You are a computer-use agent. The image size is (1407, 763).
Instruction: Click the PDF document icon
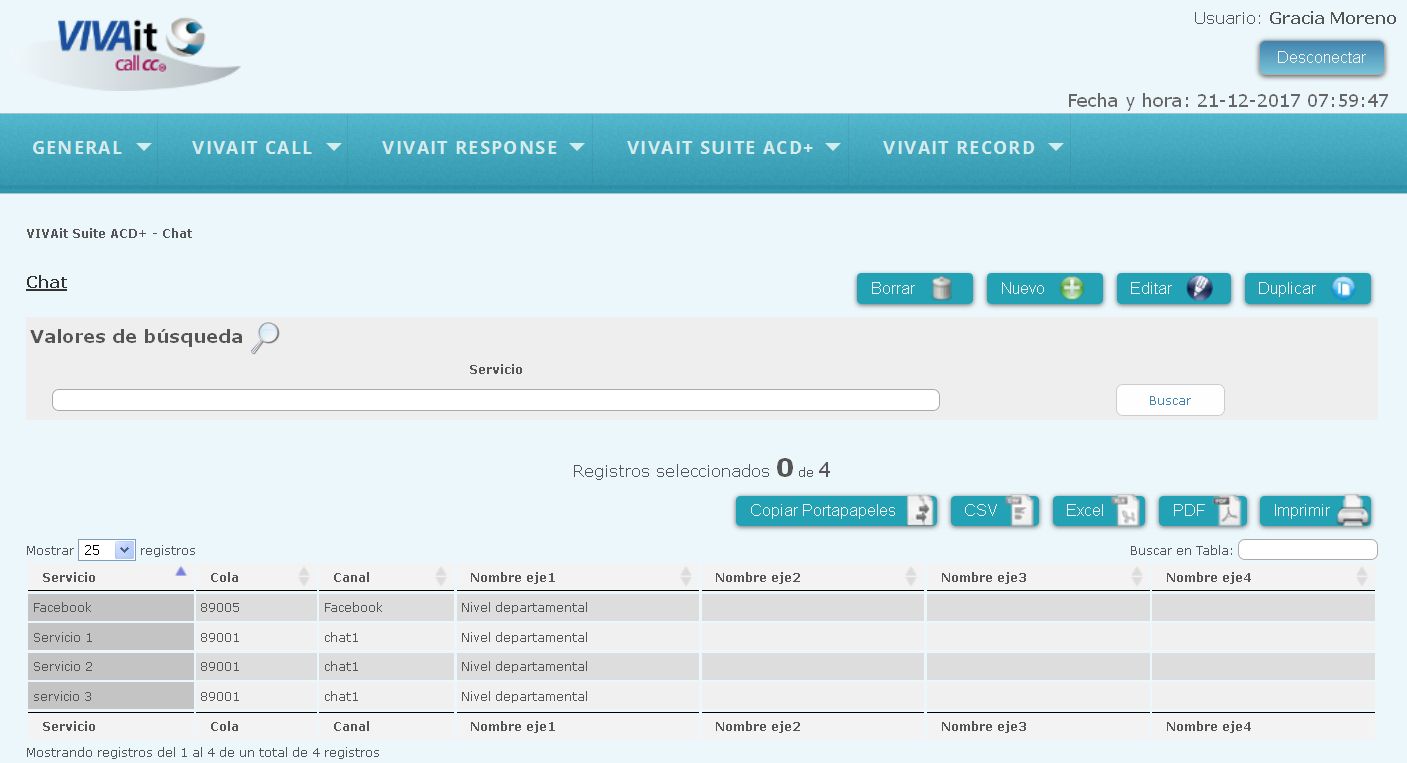pyautogui.click(x=1229, y=511)
